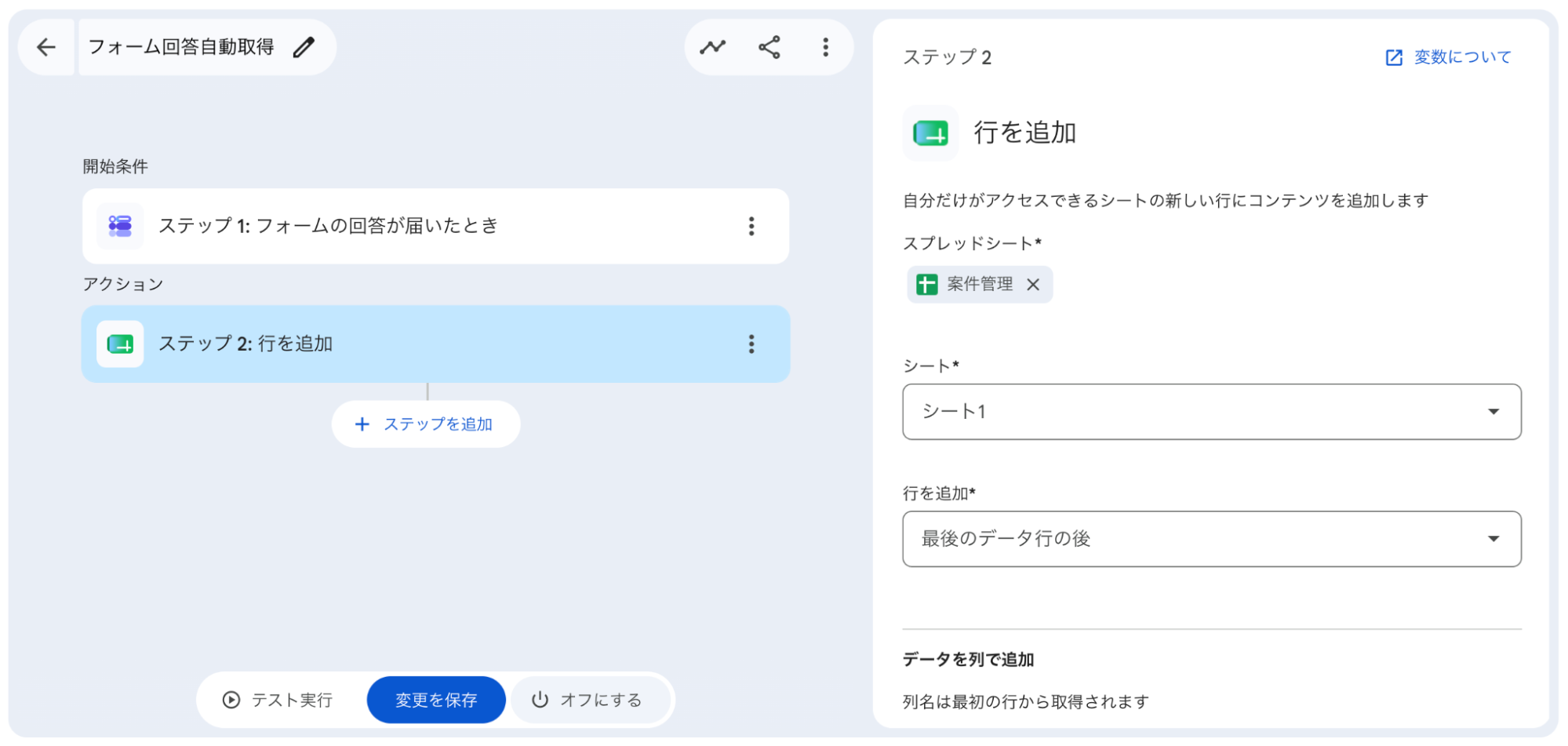This screenshot has width=1568, height=746.
Task: Open Step 1 three-dot options menu
Action: tap(751, 227)
